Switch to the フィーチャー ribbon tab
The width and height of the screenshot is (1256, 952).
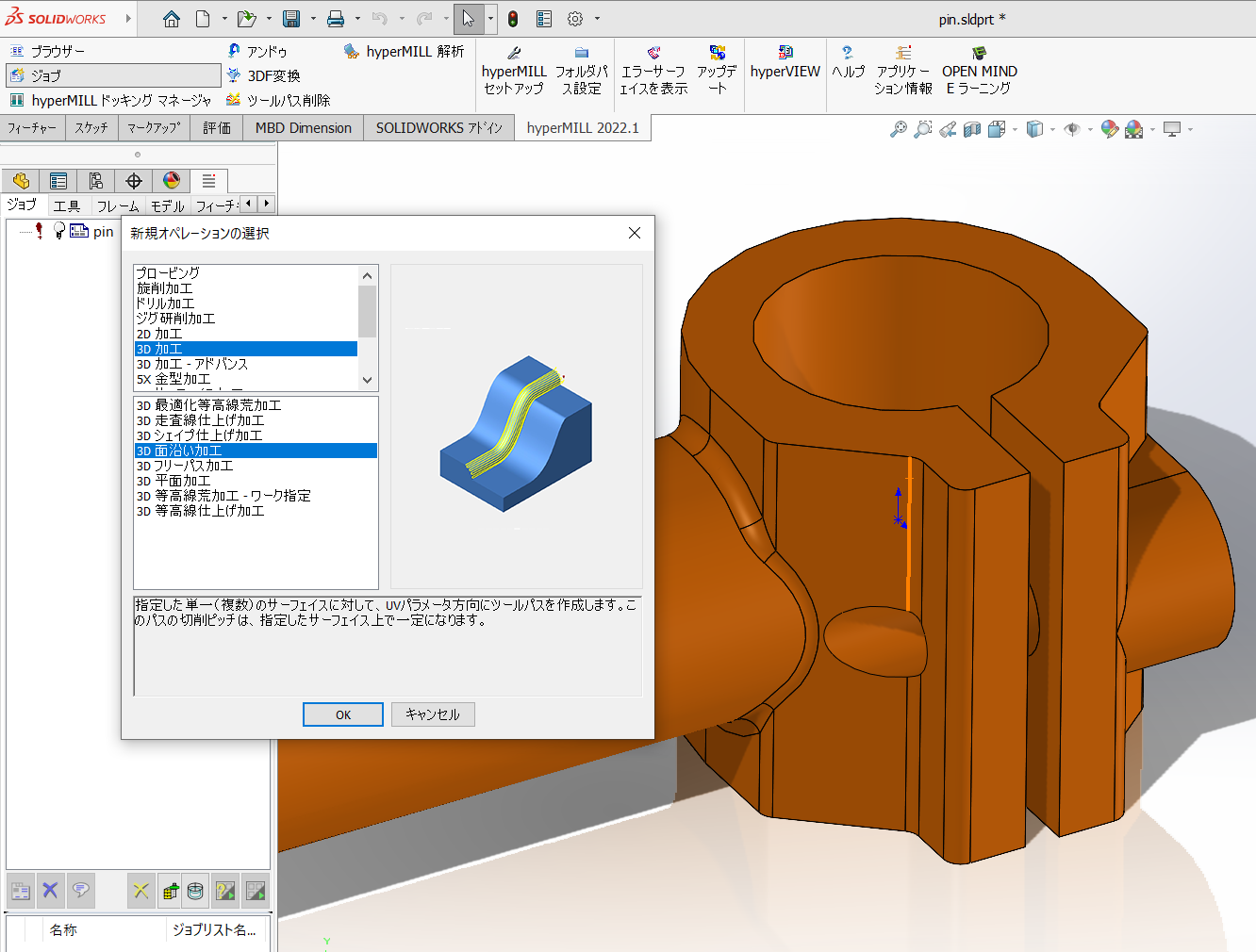32,128
